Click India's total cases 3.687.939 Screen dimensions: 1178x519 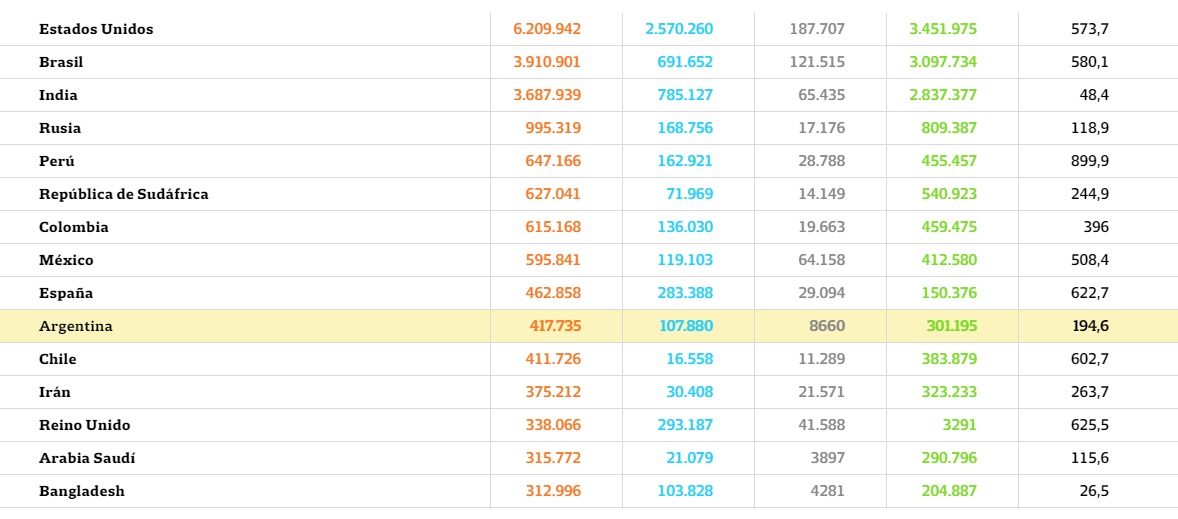pyautogui.click(x=547, y=95)
